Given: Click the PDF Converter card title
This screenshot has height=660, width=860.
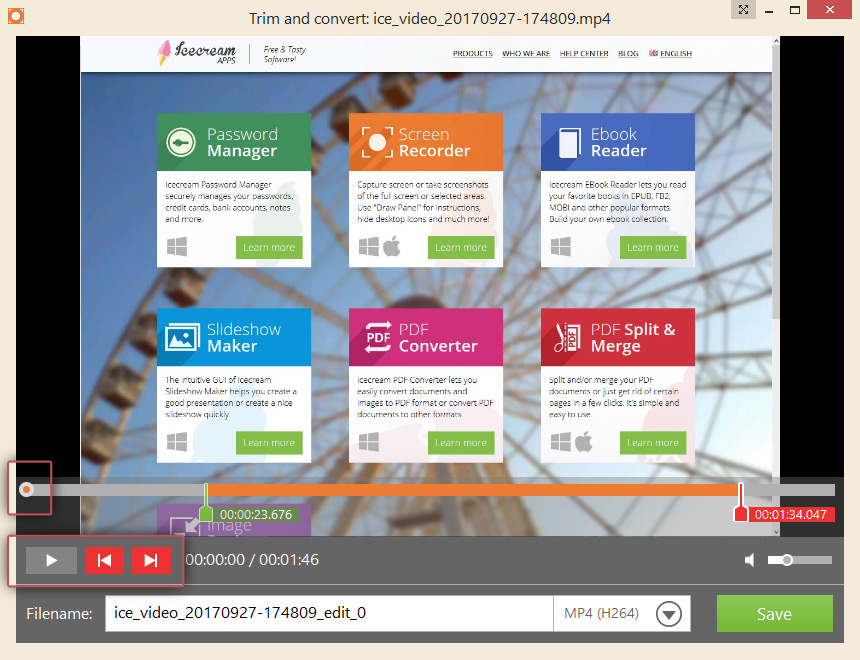Looking at the screenshot, I should pyautogui.click(x=438, y=338).
